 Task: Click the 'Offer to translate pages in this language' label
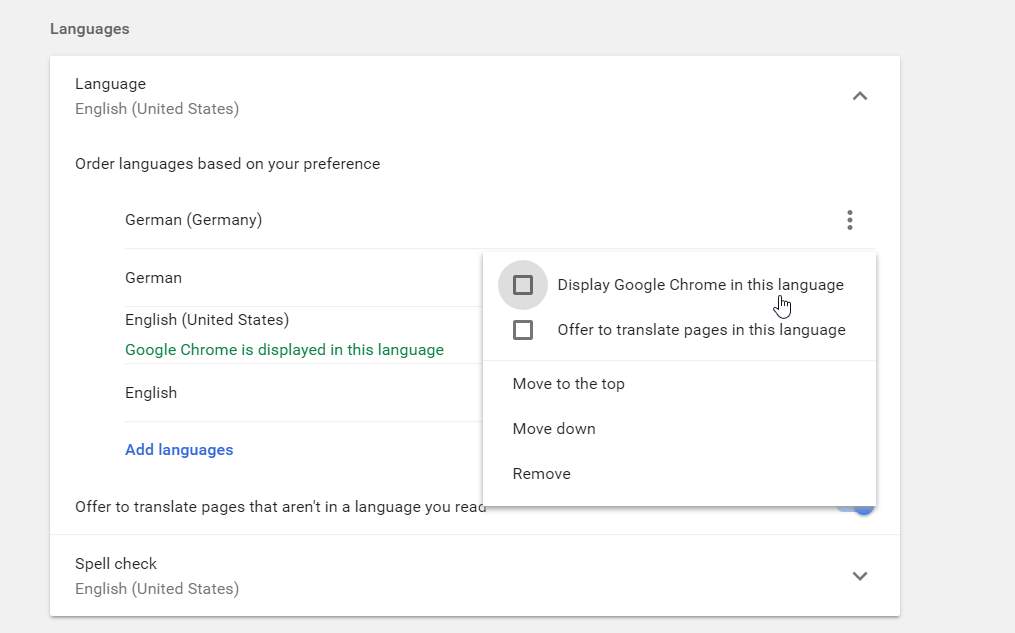tap(701, 330)
